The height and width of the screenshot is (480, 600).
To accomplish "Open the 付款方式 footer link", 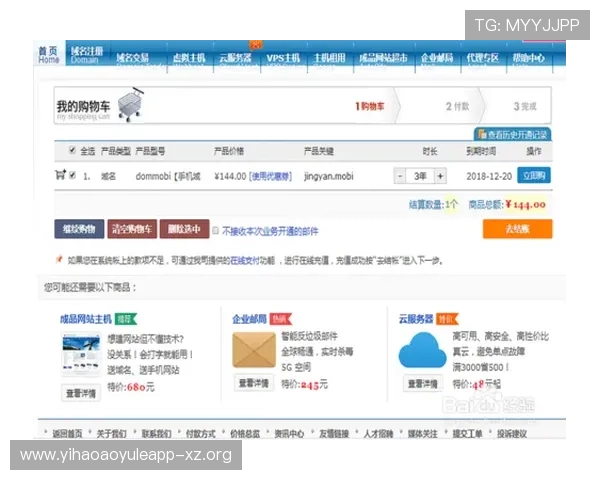I will pos(201,434).
